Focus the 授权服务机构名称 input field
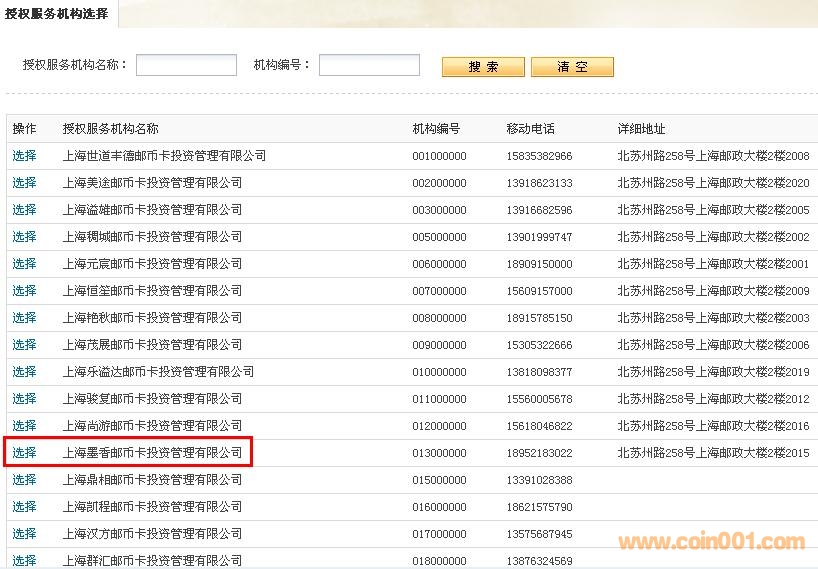 186,65
